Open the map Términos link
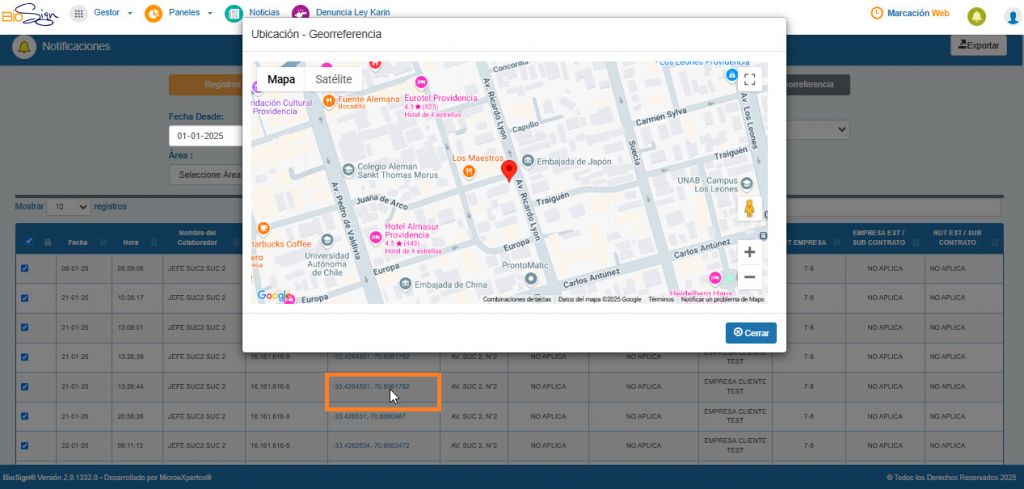This screenshot has width=1024, height=489. pos(661,300)
